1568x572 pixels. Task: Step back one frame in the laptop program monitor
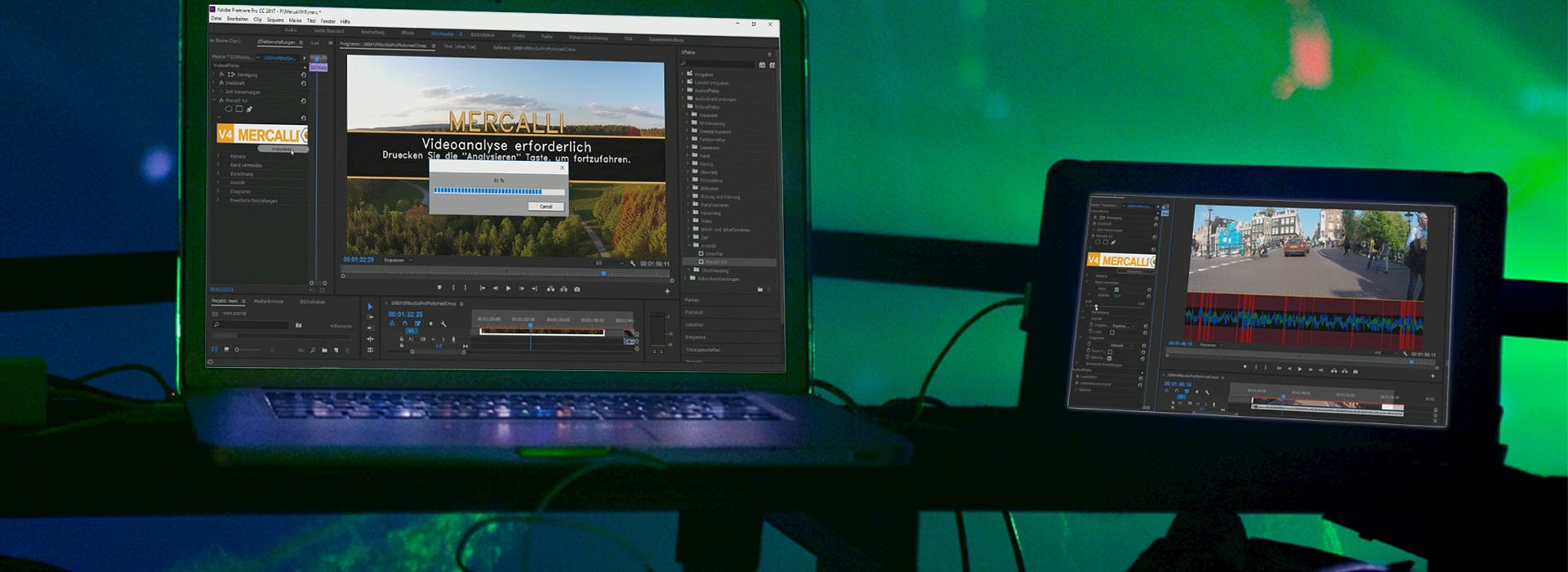pyautogui.click(x=495, y=288)
